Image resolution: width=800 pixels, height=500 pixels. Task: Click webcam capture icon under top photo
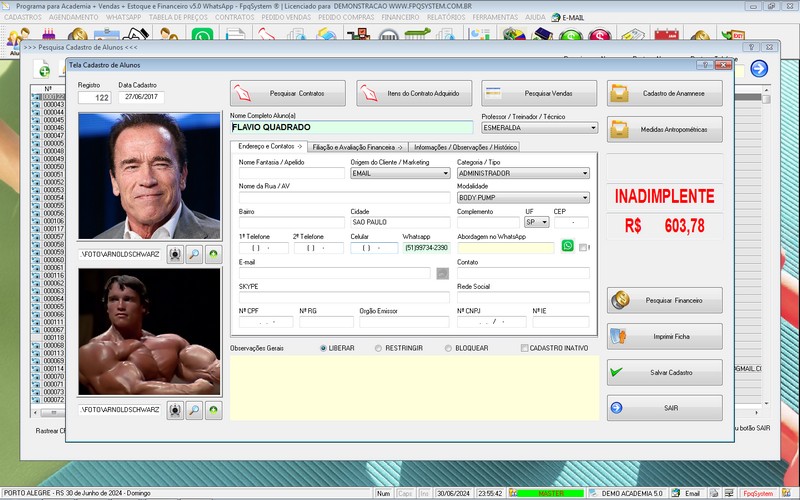pyautogui.click(x=175, y=254)
